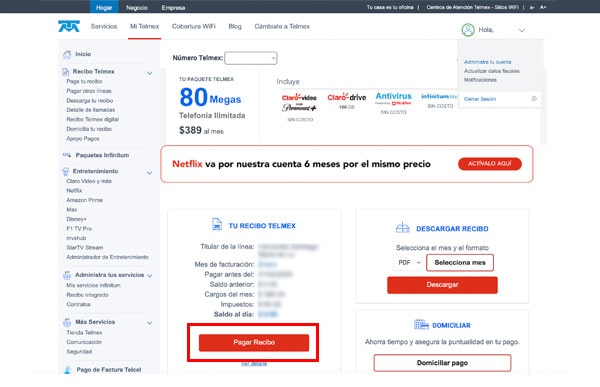Click the Pago de Factura Telcel icon
The image size is (600, 387).
click(67, 369)
